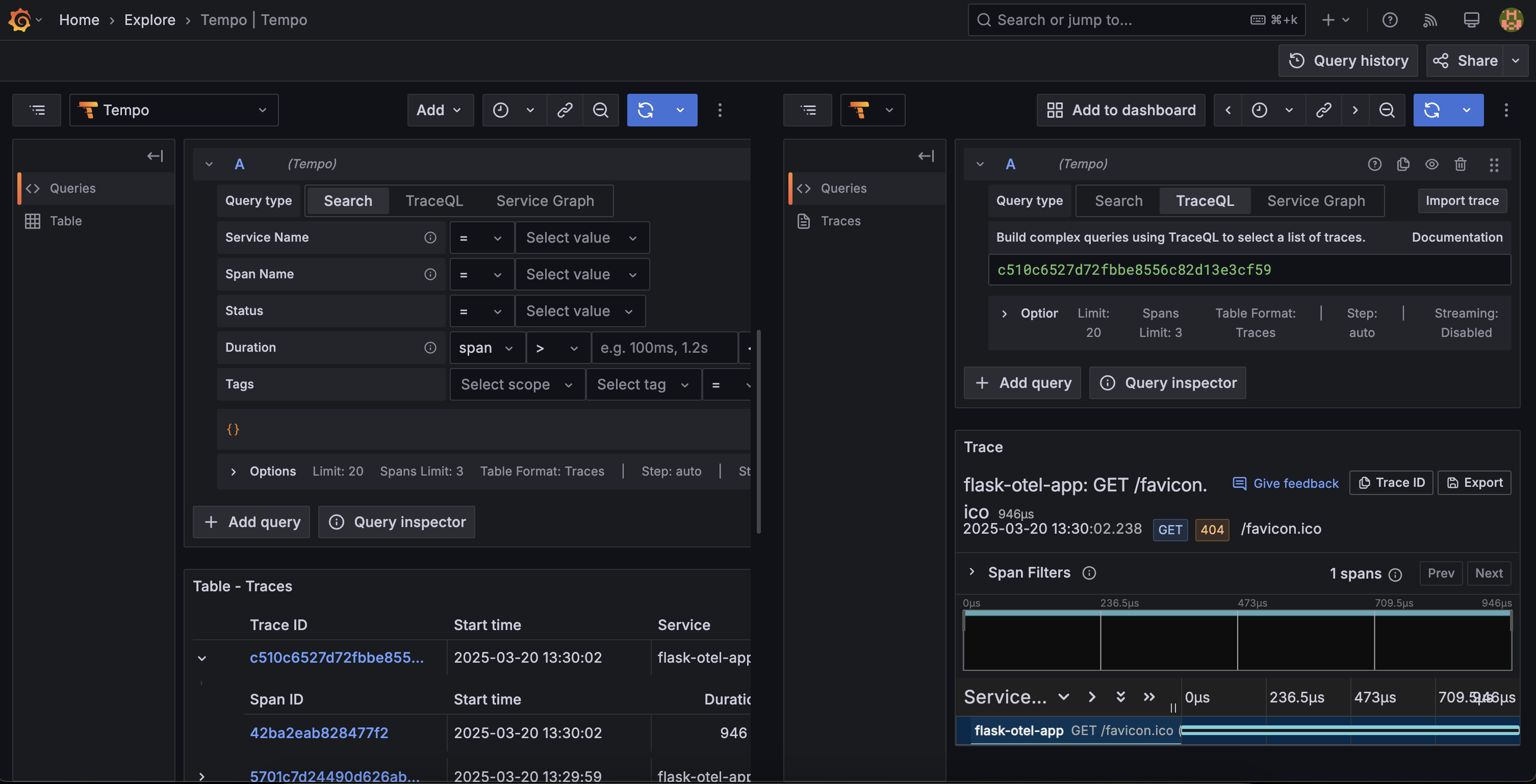Toggle the left pane content outline button

[37, 110]
